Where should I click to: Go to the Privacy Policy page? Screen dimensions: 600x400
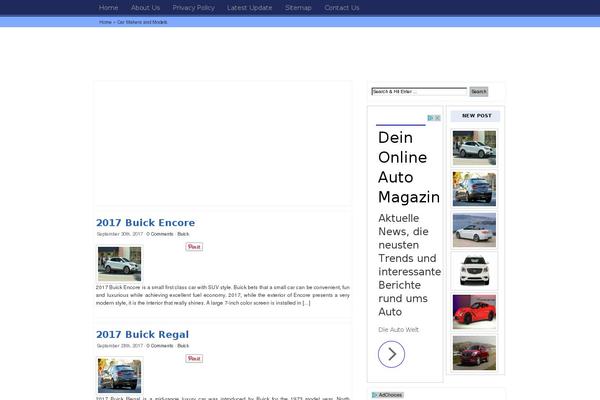pyautogui.click(x=193, y=8)
